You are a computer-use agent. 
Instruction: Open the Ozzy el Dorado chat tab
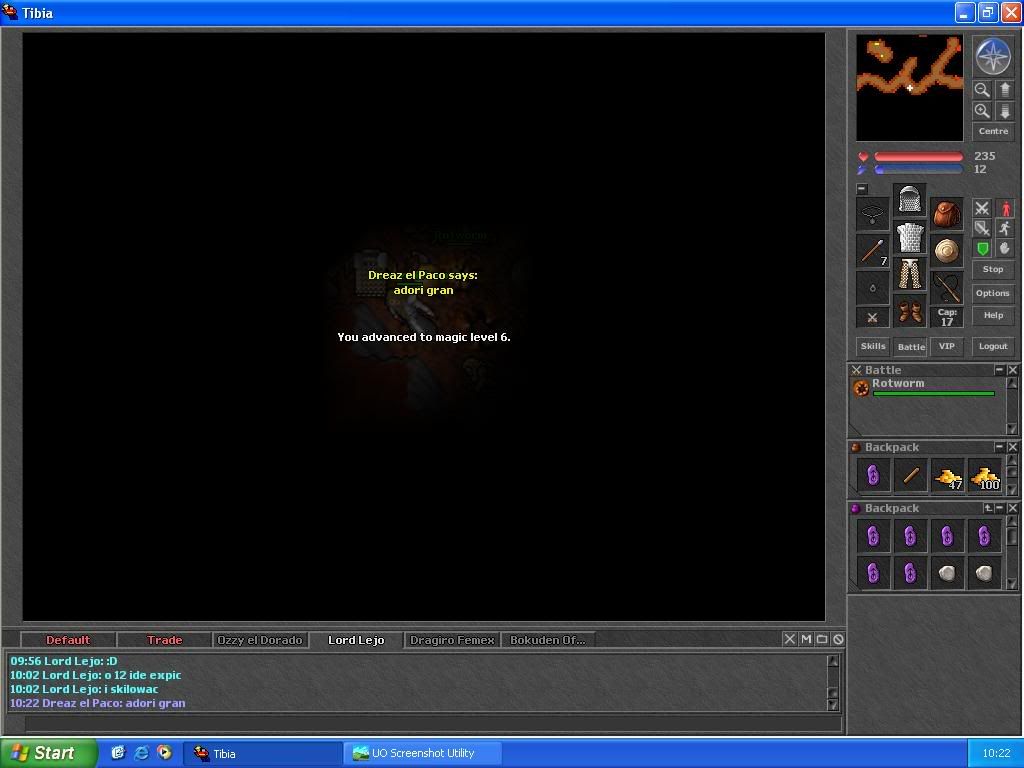(259, 640)
